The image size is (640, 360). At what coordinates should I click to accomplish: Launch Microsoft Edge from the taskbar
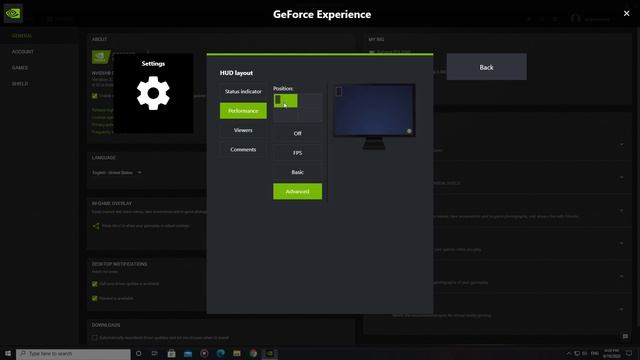point(220,353)
